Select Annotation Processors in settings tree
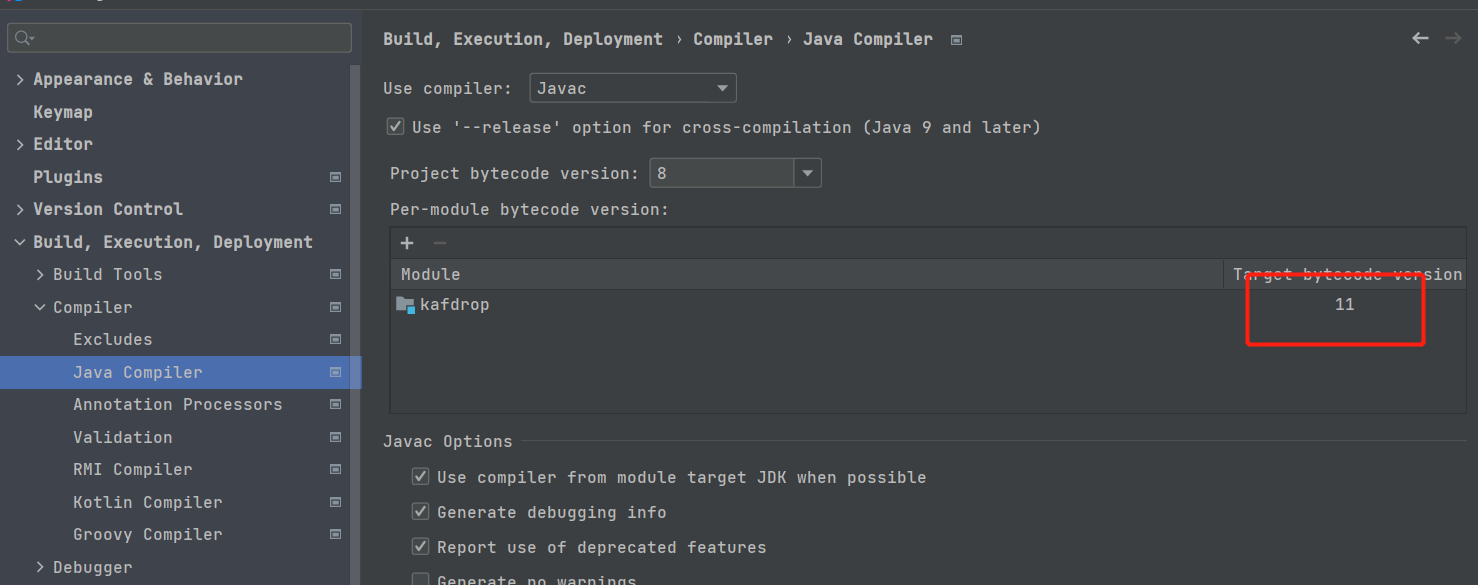 (x=177, y=404)
